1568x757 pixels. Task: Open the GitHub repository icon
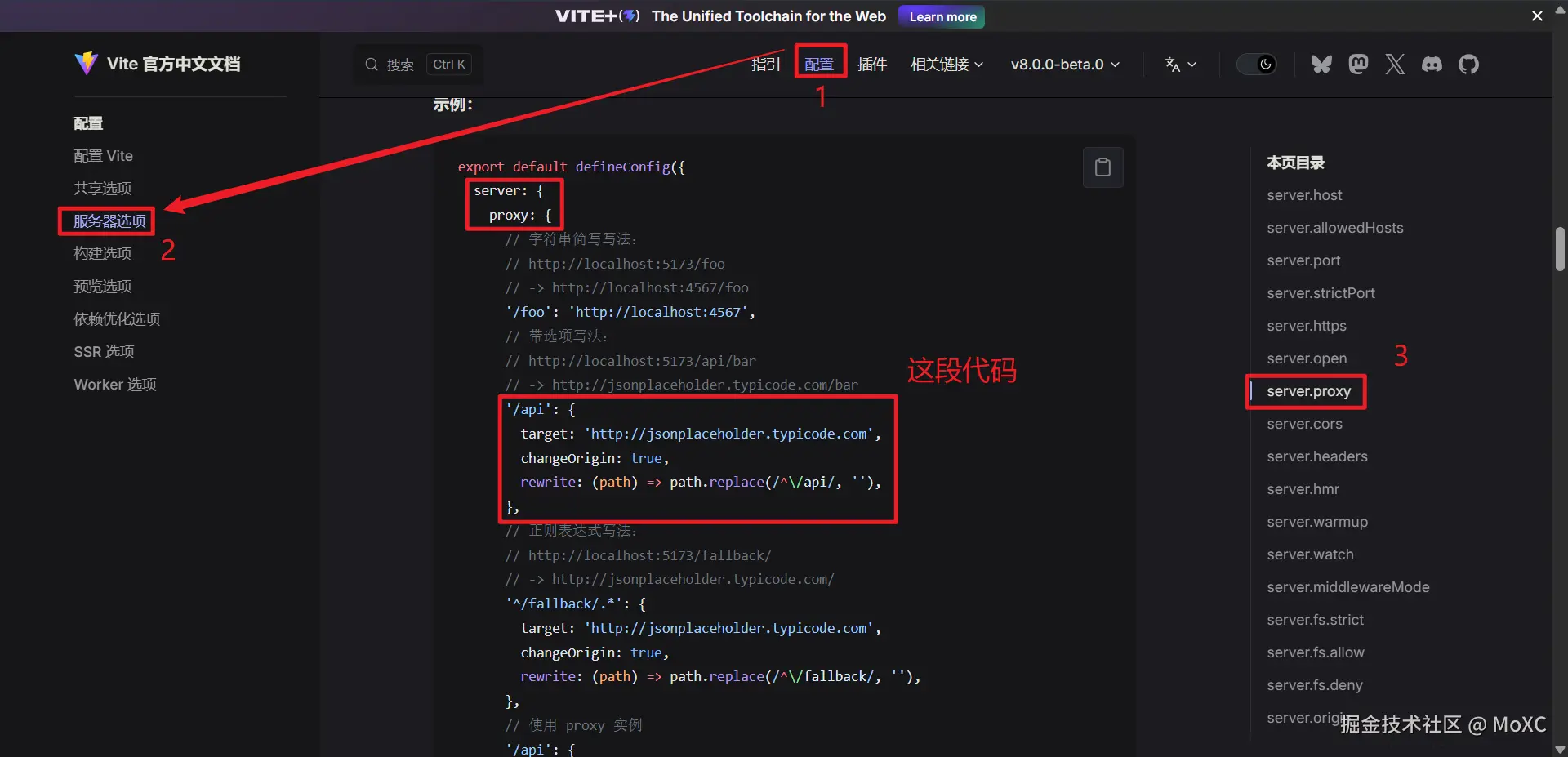[x=1468, y=65]
